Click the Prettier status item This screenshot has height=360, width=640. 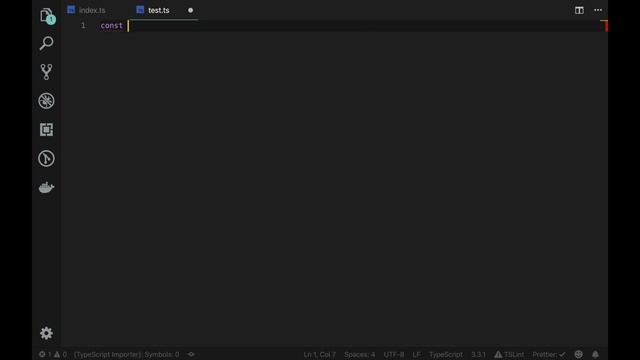549,354
